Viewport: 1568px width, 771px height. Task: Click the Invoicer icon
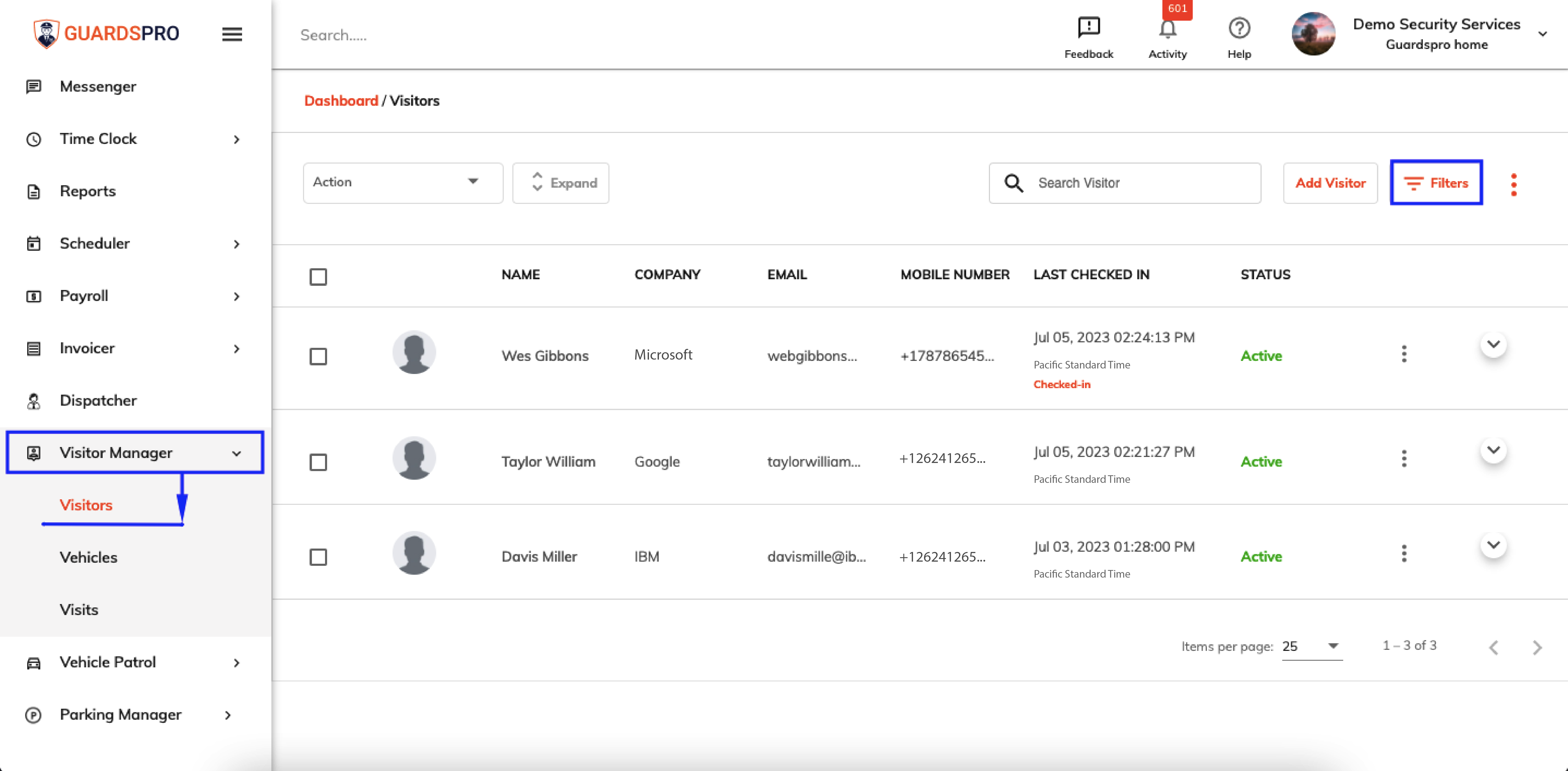pyautogui.click(x=33, y=348)
